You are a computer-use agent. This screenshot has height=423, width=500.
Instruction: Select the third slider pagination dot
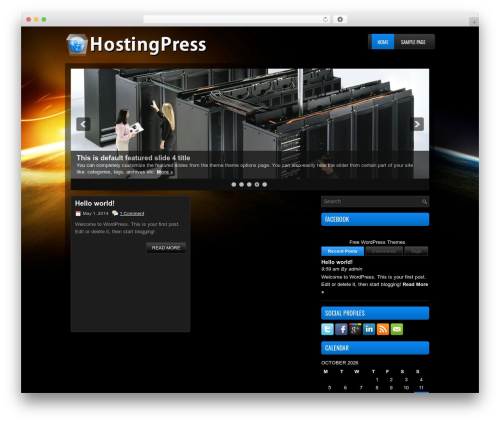click(249, 184)
